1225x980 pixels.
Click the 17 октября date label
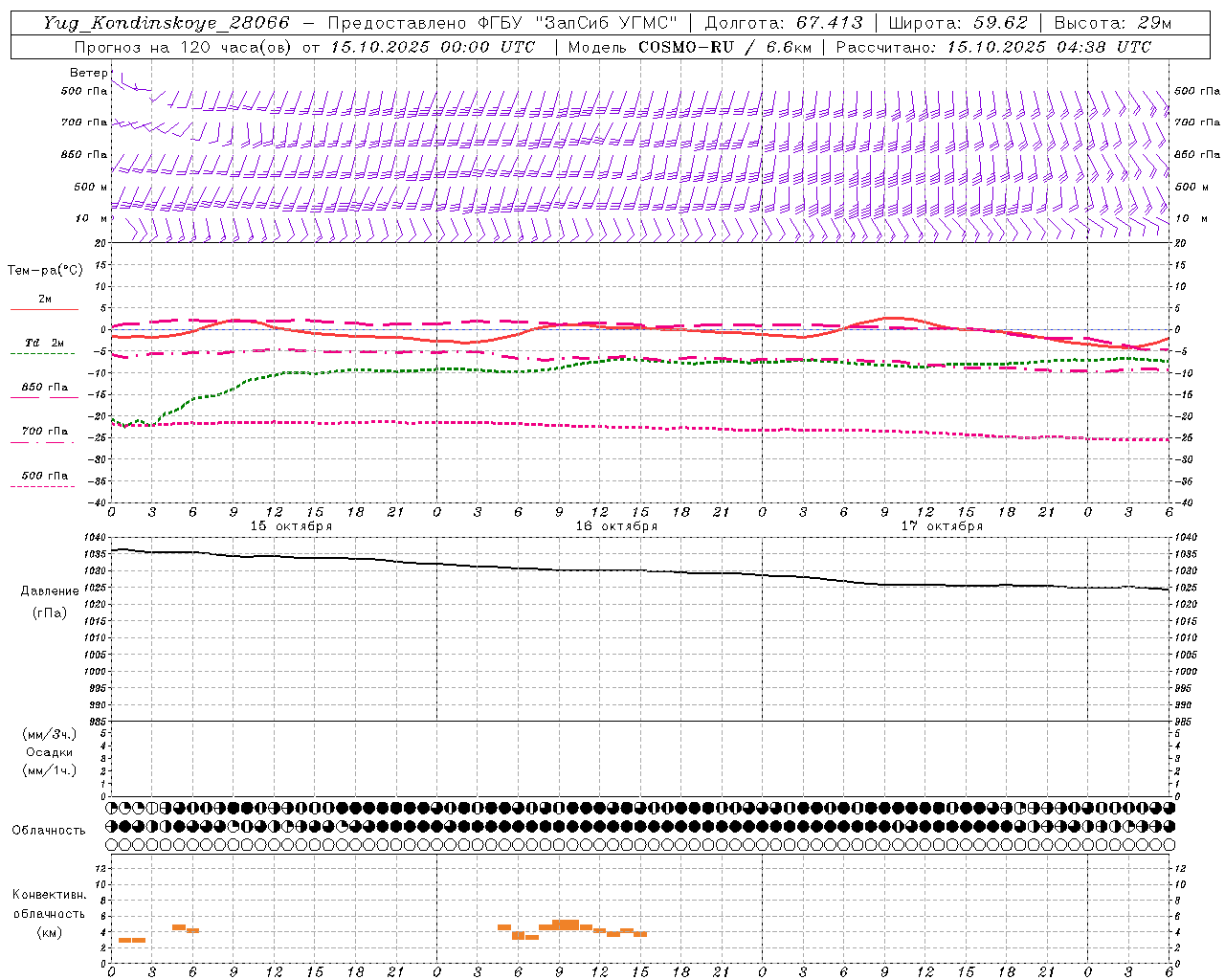click(942, 526)
